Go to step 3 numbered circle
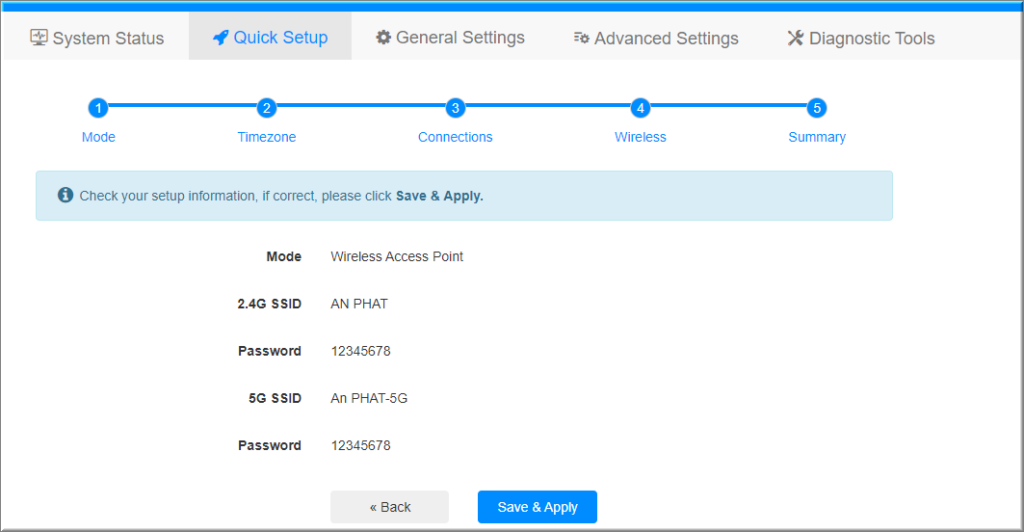 (x=455, y=108)
